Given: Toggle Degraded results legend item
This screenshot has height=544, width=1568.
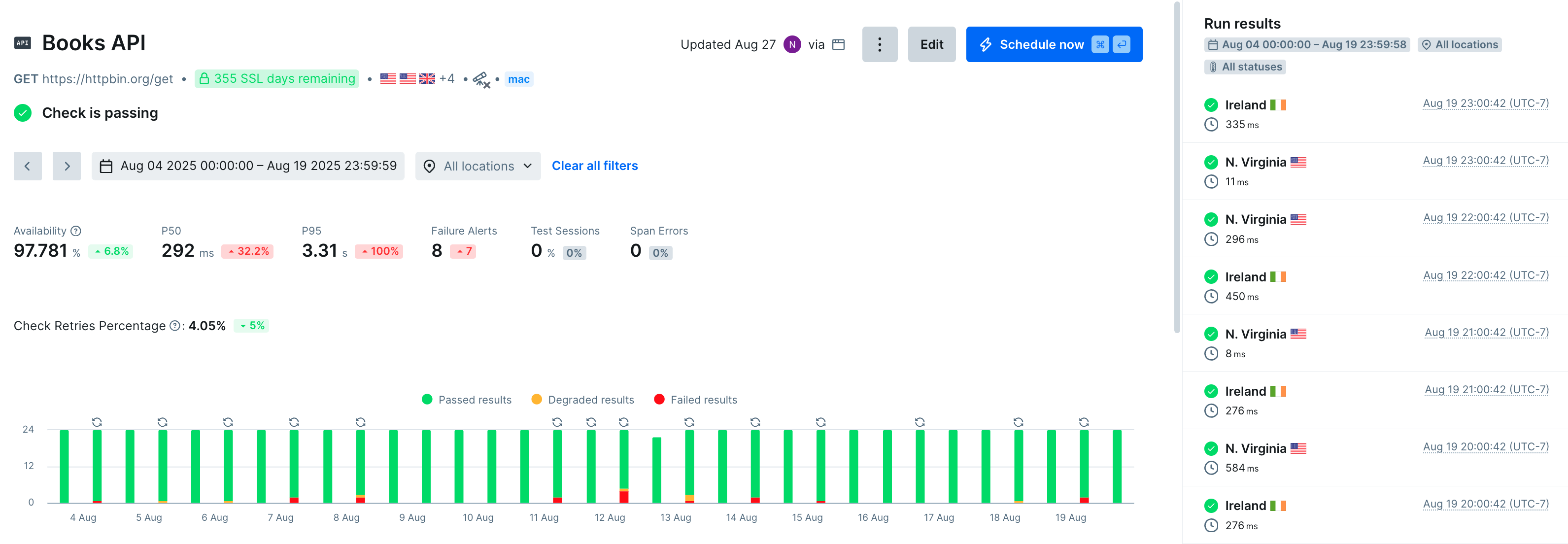Looking at the screenshot, I should [582, 400].
